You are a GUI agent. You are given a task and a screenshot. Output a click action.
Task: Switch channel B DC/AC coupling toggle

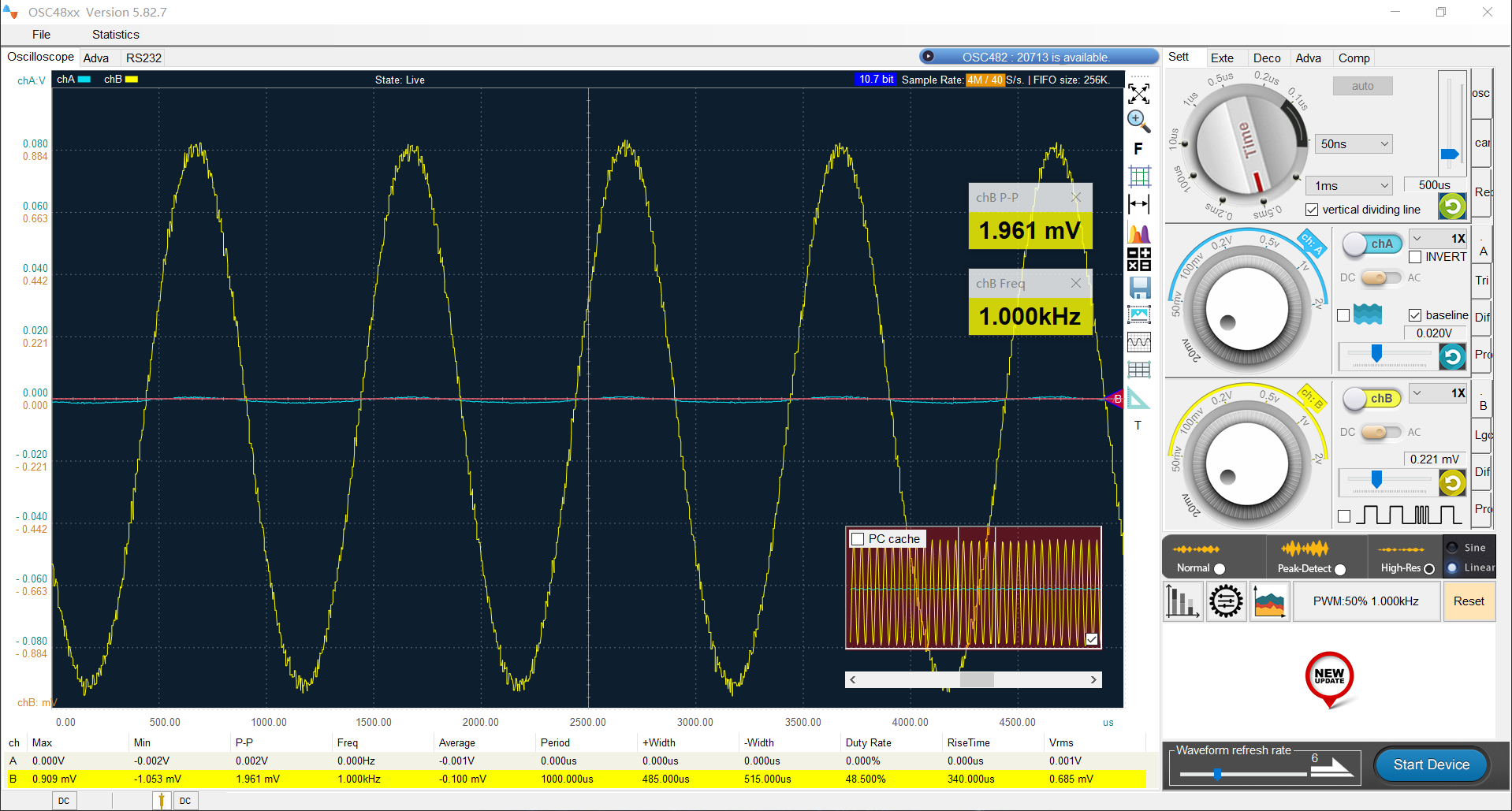pos(1381,432)
